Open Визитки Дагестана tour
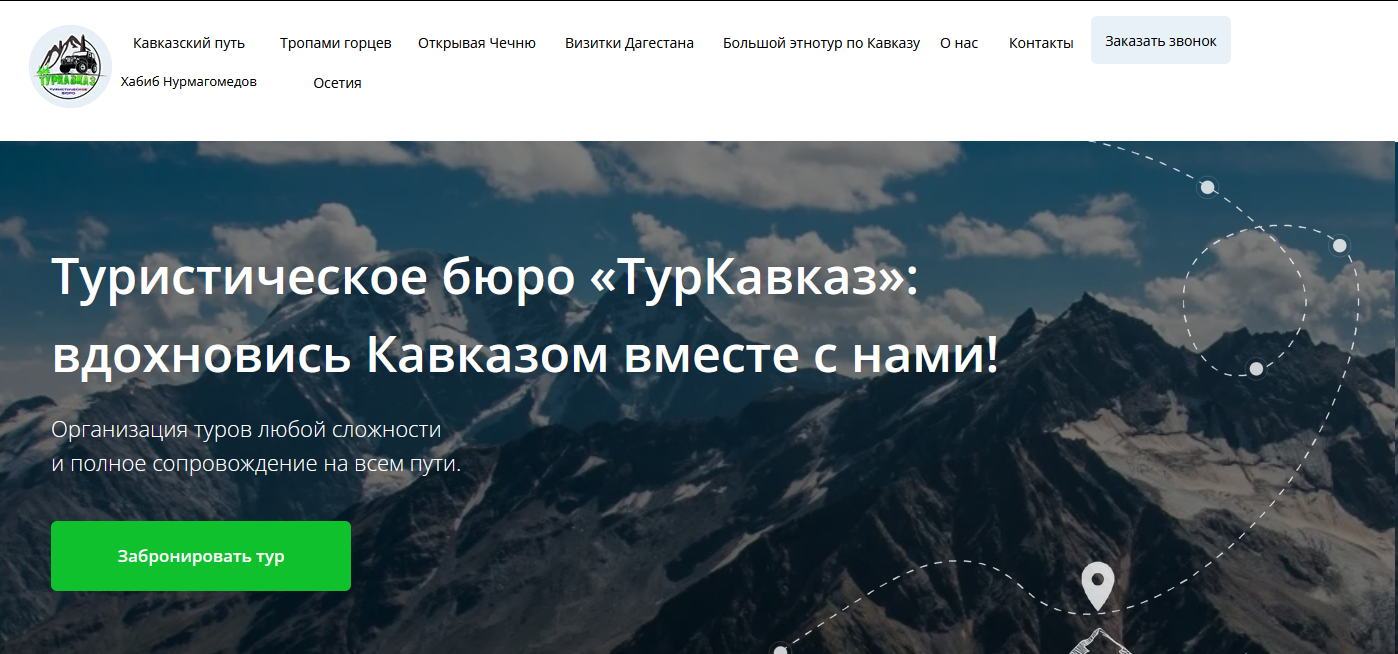The width and height of the screenshot is (1398, 654). (x=629, y=43)
